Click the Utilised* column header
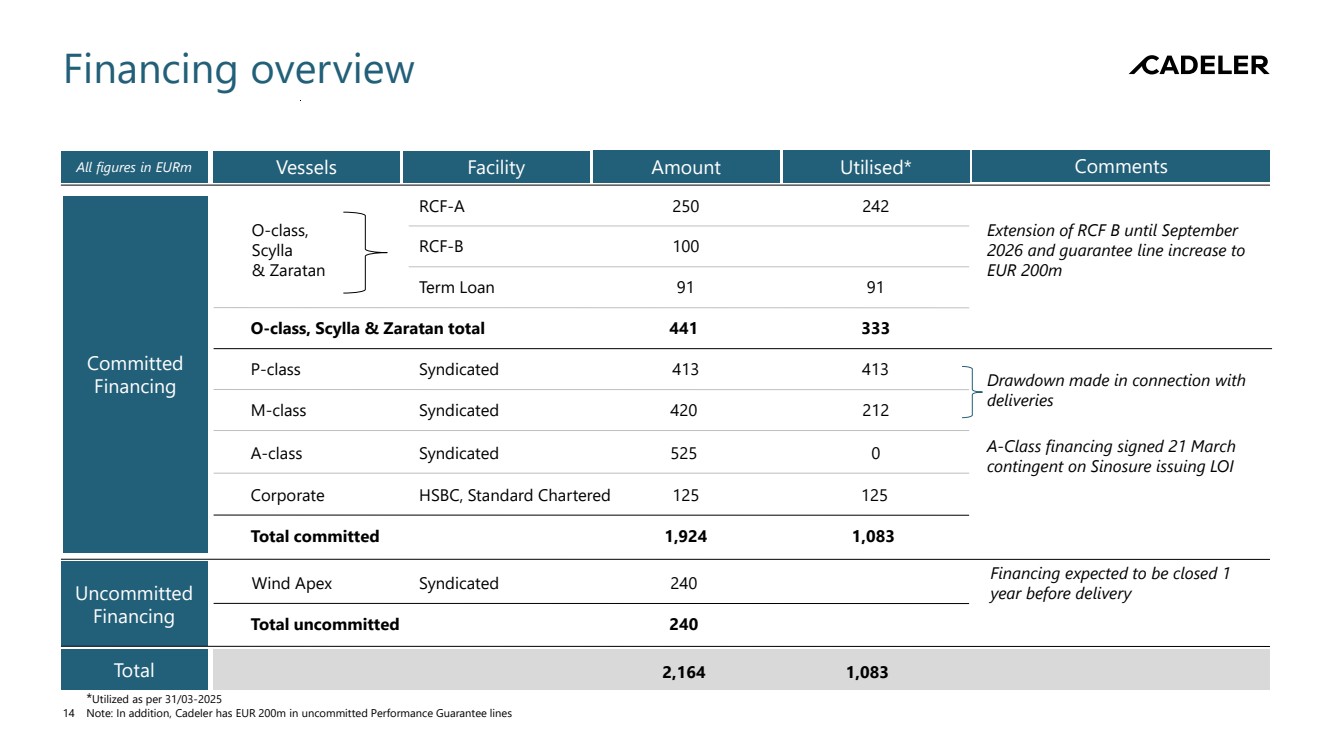The height and width of the screenshot is (749, 1333). [x=875, y=167]
